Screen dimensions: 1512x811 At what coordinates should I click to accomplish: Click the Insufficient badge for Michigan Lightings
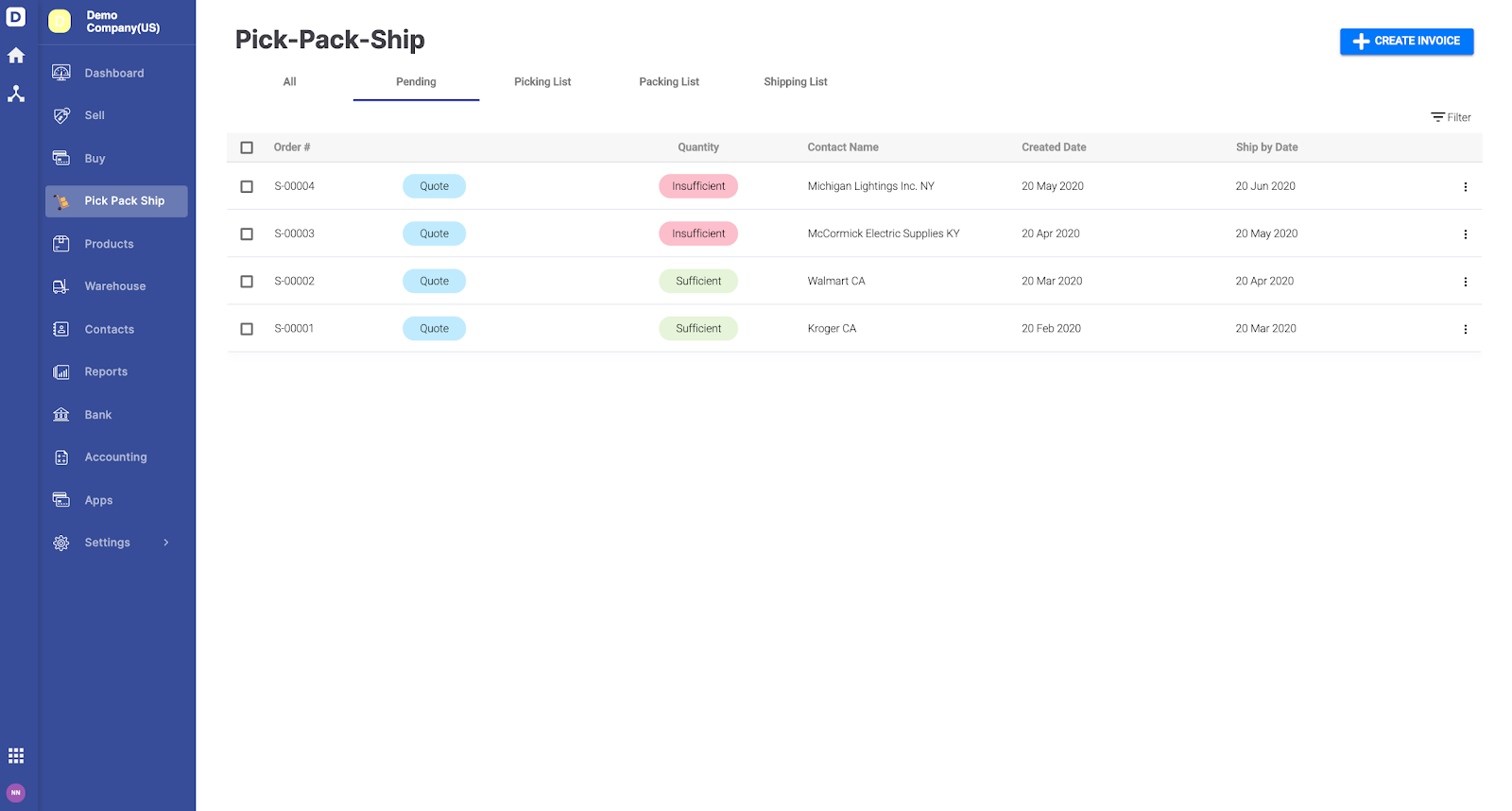698,186
